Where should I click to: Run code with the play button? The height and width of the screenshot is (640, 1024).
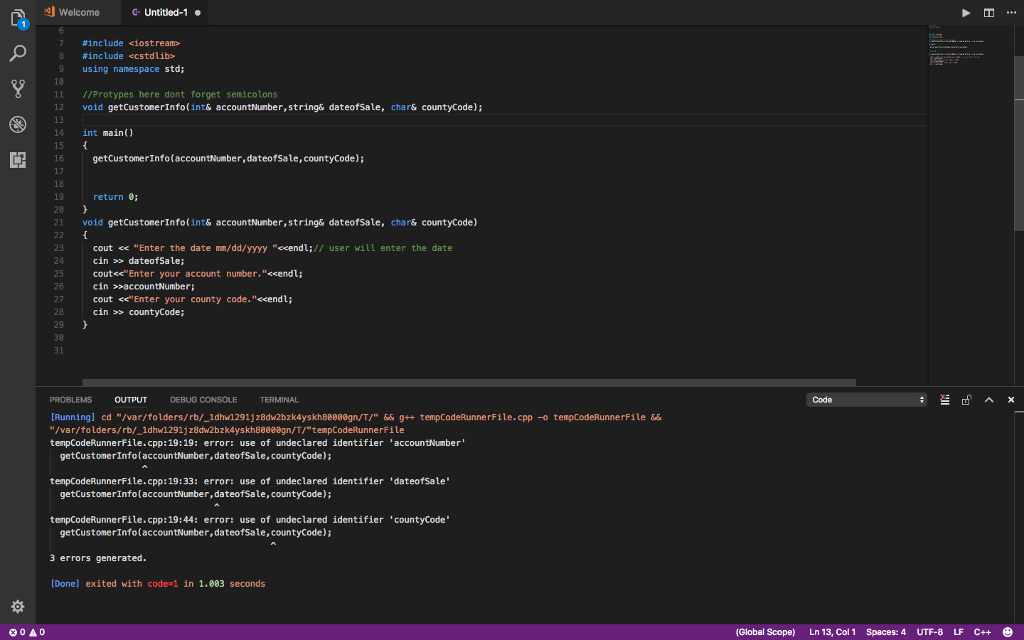[965, 12]
